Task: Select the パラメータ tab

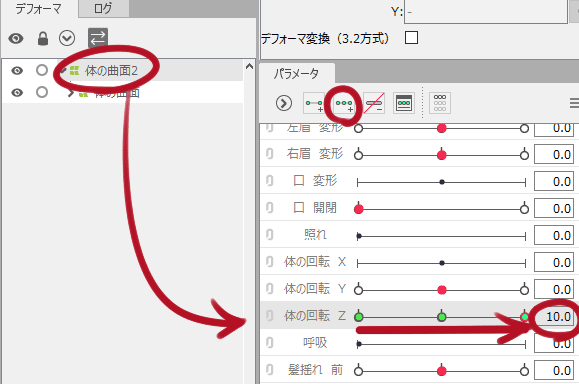Action: 297,73
